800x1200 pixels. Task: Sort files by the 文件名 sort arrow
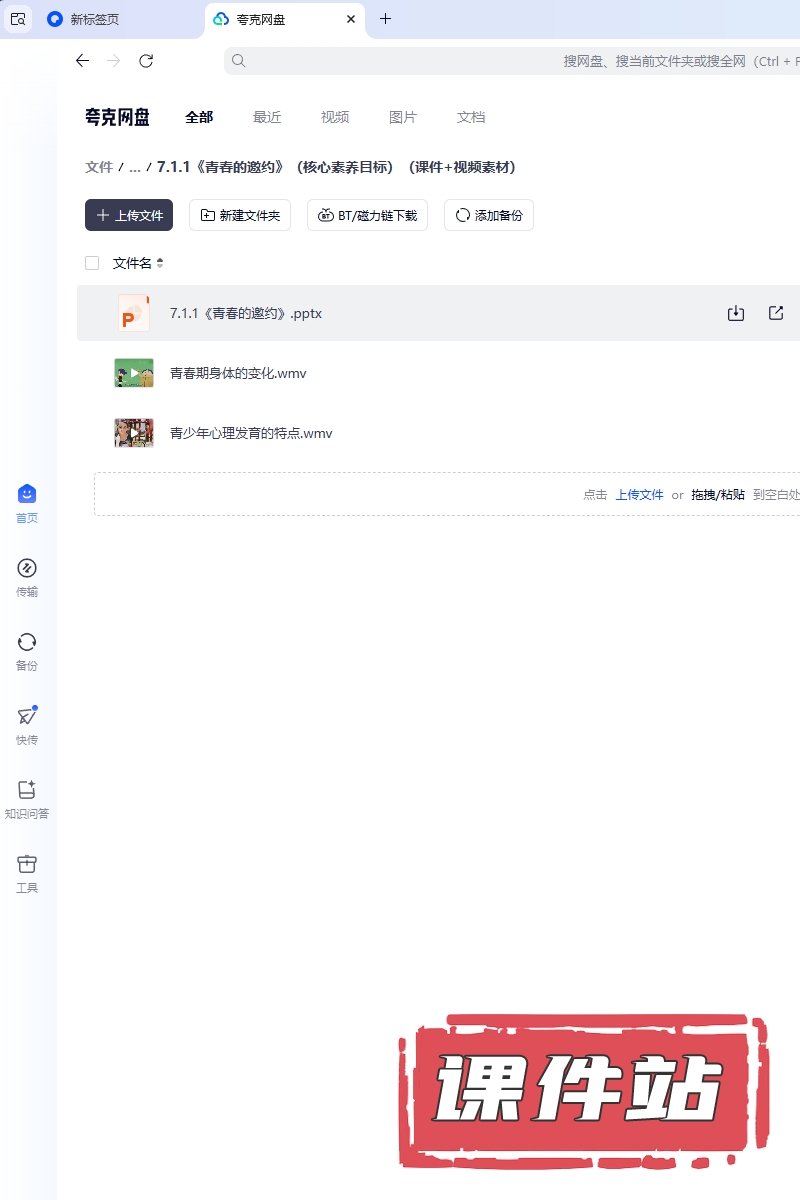(160, 263)
